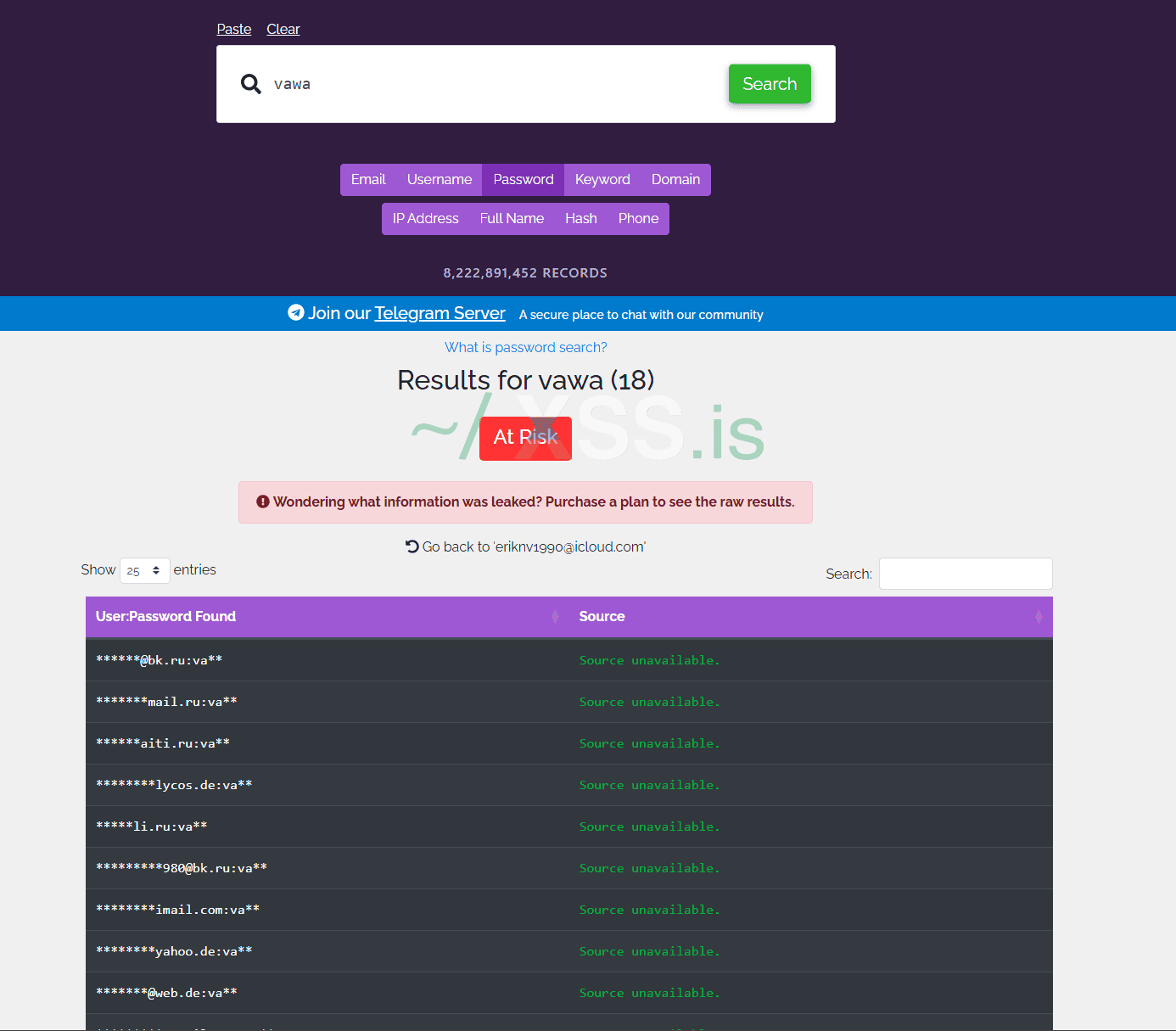Open 'What is password search?' link
The image size is (1176, 1031).
pos(526,347)
